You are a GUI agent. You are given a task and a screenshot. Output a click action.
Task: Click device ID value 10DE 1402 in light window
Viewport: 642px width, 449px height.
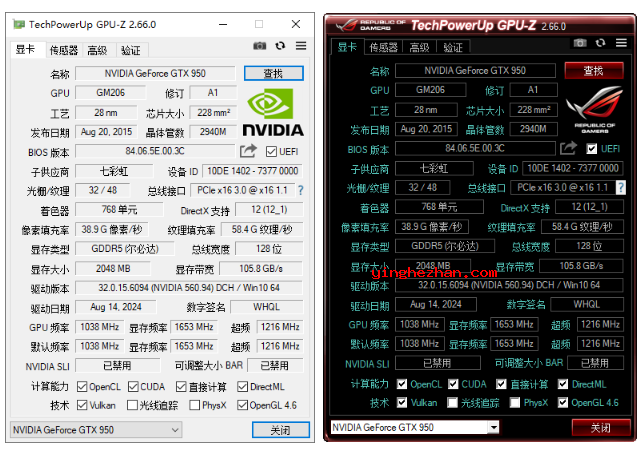point(253,171)
